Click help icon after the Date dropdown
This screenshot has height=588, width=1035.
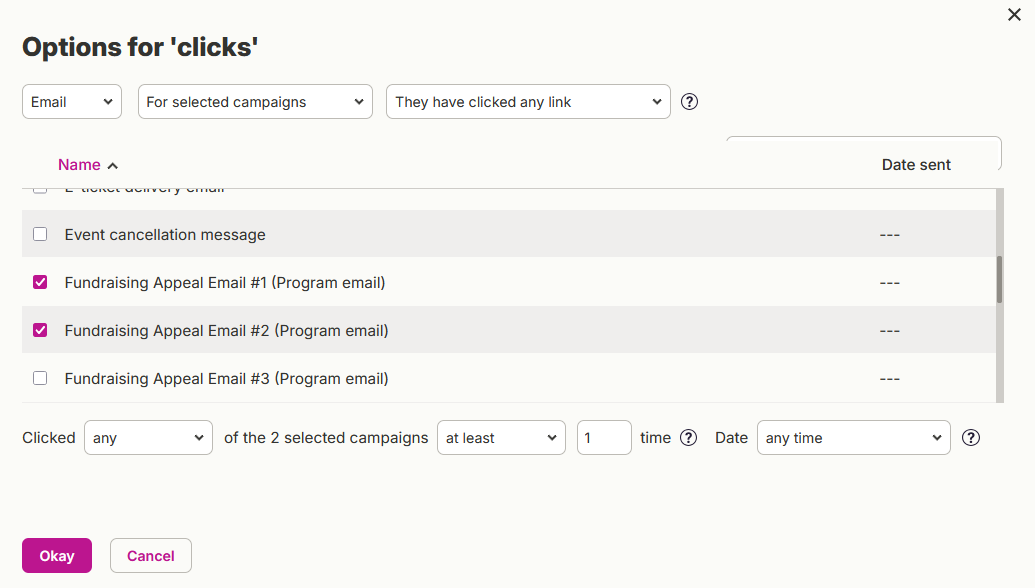click(x=970, y=438)
